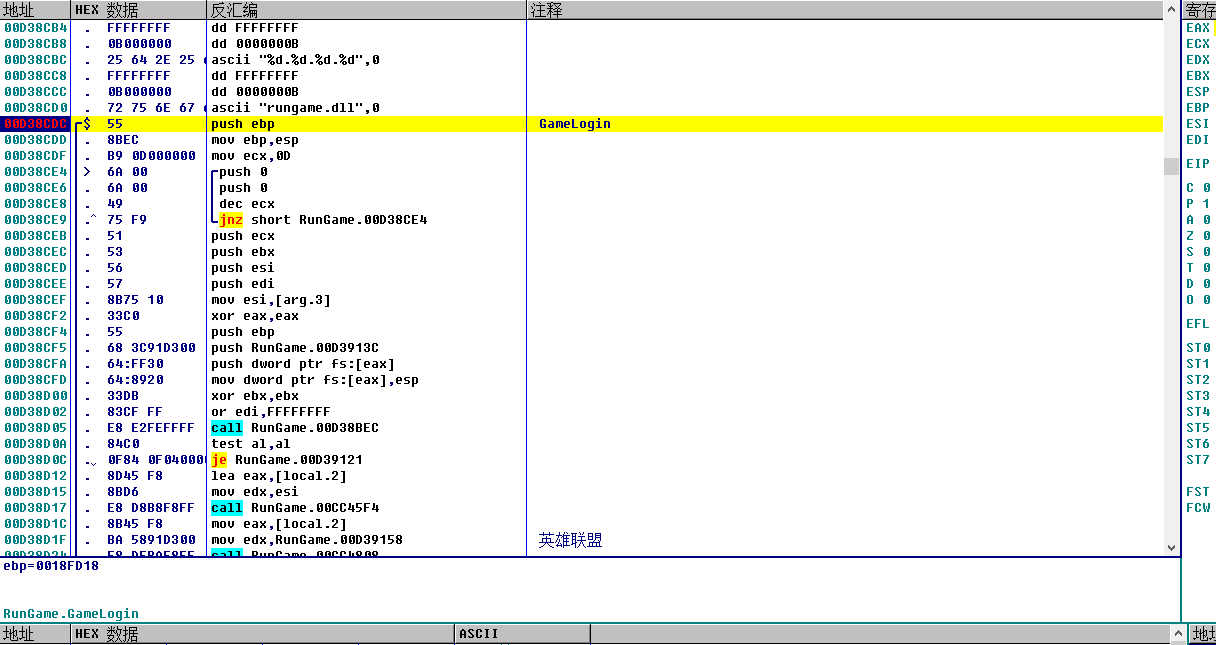Click the disassembly scrollbar up arrow
Viewport: 1216px width, 645px height.
[1171, 10]
